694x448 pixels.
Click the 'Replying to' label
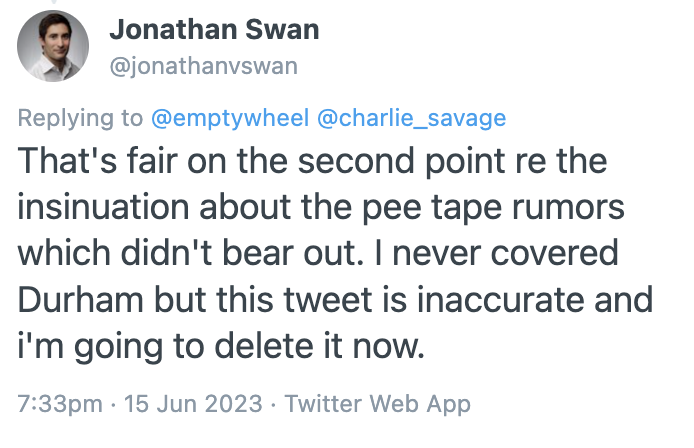pos(81,118)
